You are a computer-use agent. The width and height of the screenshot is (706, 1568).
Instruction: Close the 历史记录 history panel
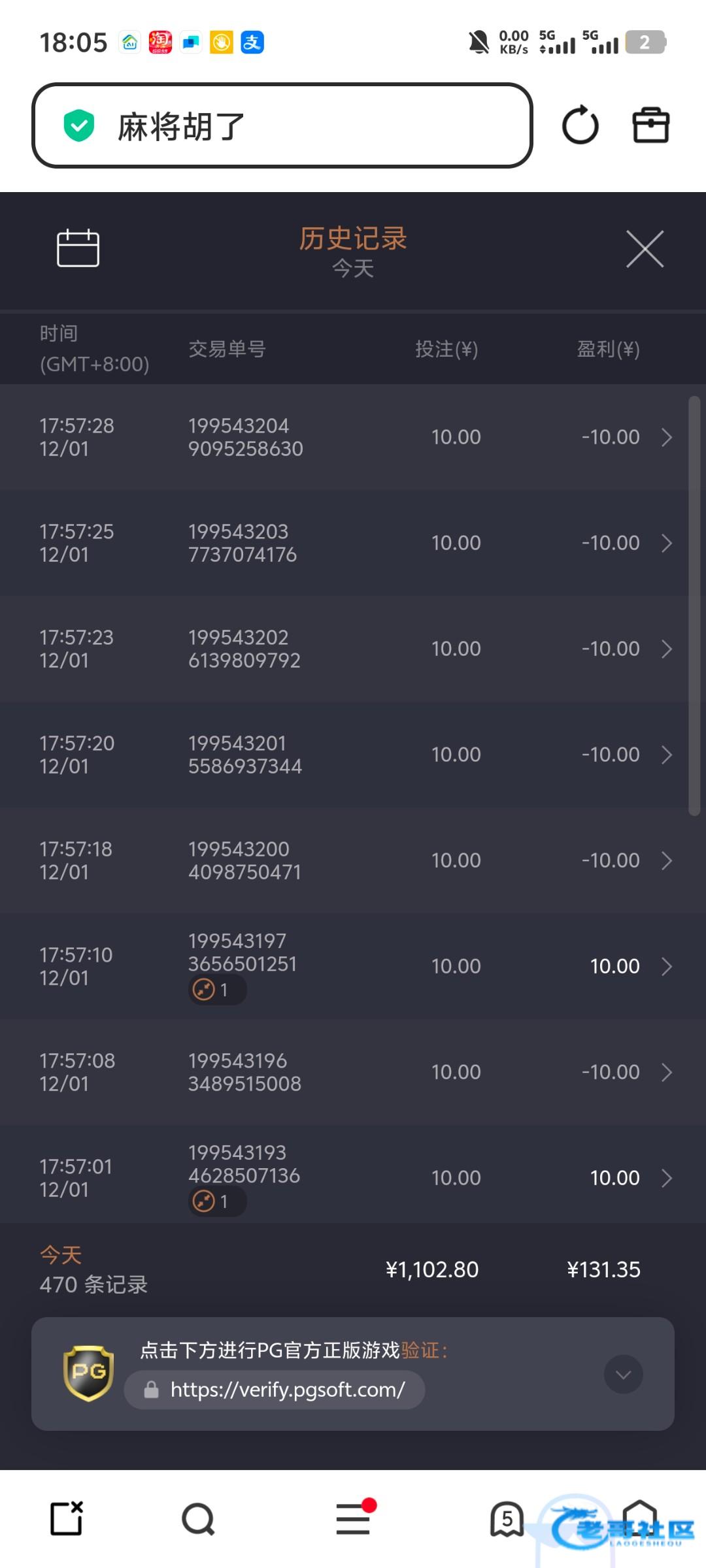point(645,249)
